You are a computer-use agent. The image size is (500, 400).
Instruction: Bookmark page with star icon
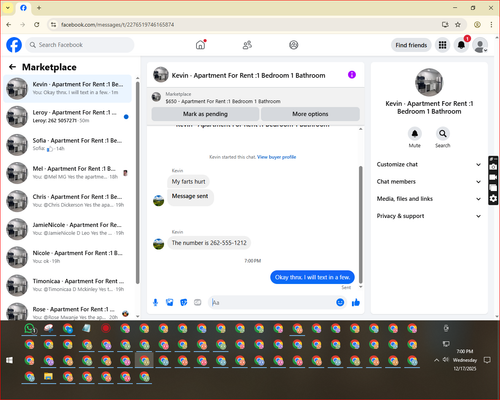[x=458, y=25]
